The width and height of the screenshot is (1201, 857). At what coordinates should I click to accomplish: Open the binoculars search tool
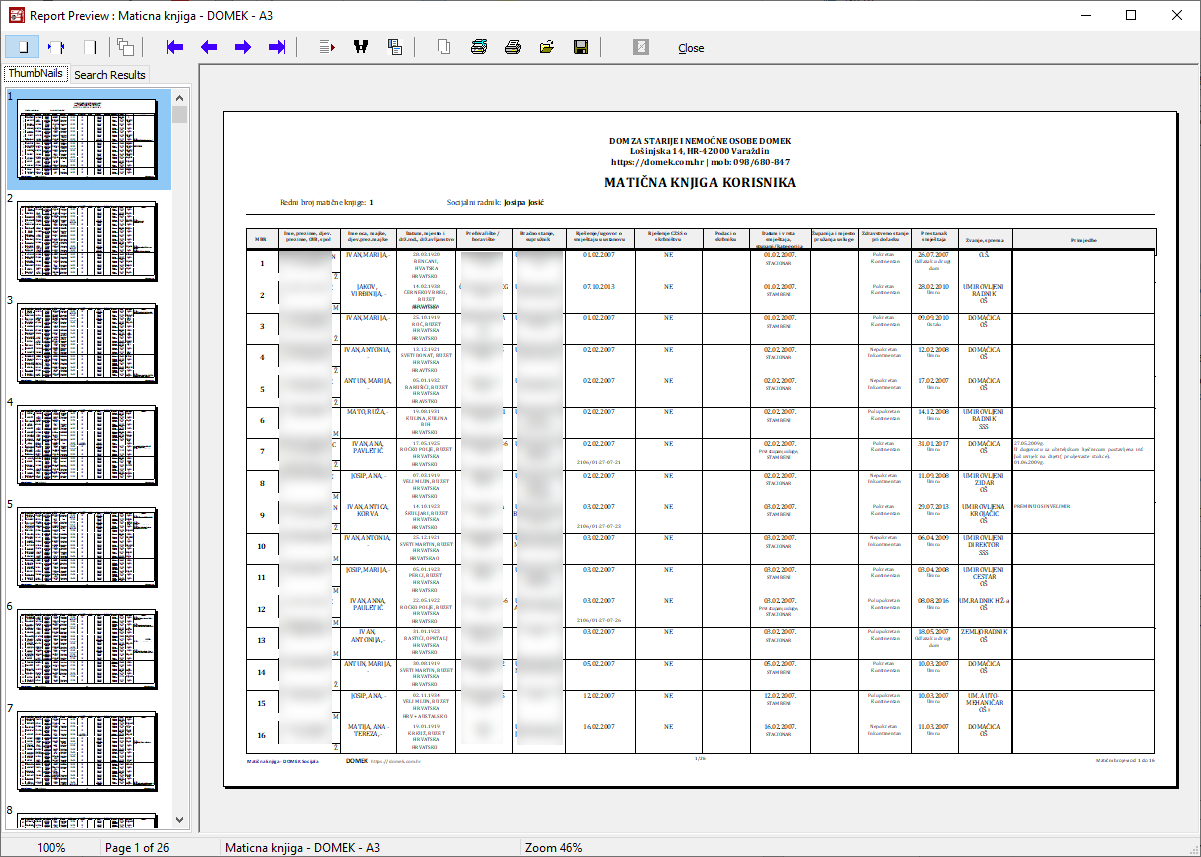coord(361,47)
